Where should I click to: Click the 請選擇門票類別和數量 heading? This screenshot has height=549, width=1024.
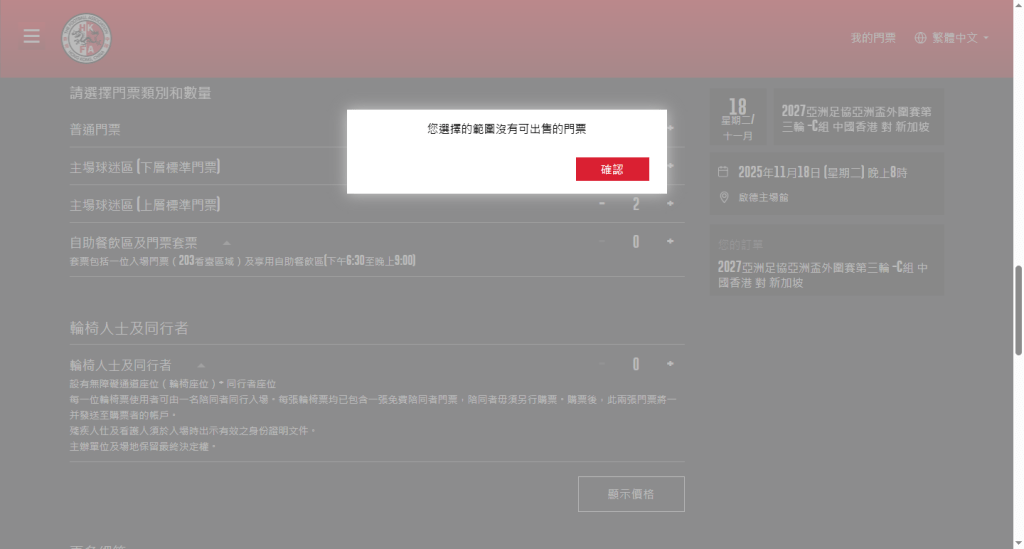tap(140, 93)
